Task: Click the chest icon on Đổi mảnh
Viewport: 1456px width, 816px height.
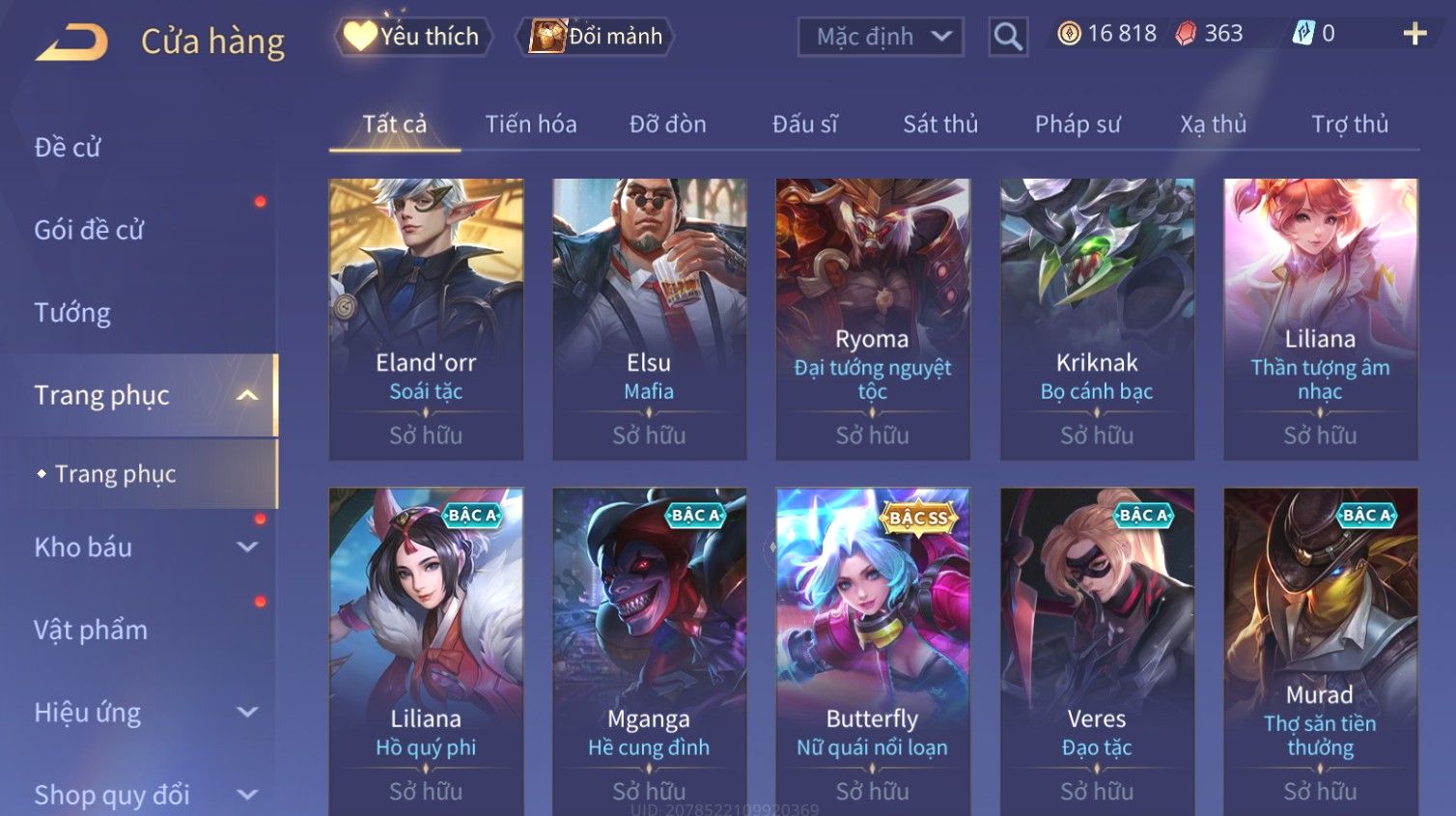Action: coord(547,37)
